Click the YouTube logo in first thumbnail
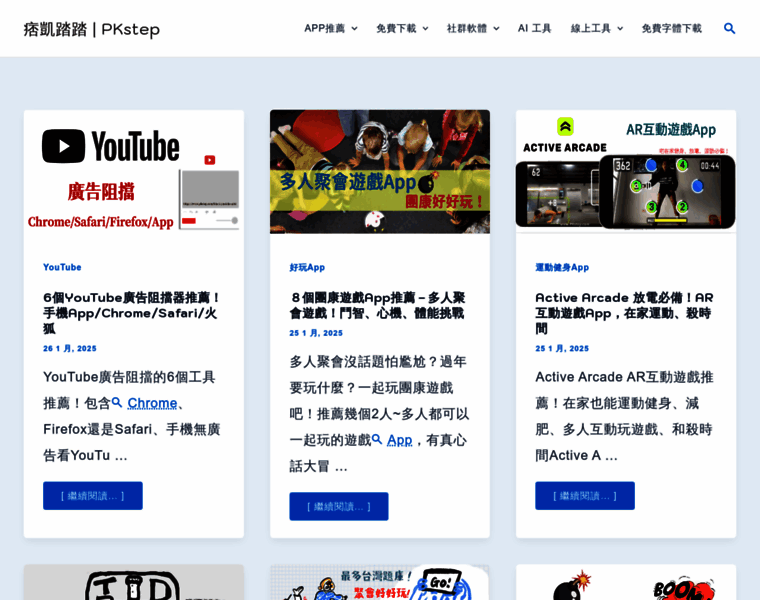 [x=111, y=146]
